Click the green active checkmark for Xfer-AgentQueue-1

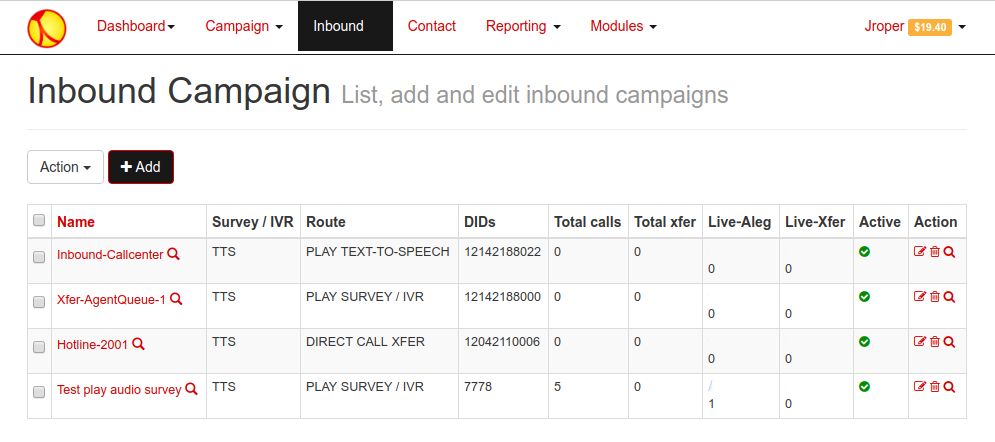coord(864,297)
